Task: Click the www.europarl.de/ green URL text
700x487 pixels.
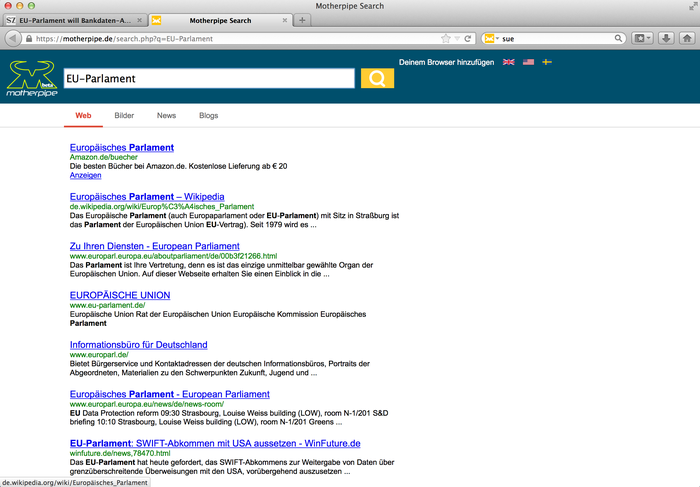Action: (99, 355)
